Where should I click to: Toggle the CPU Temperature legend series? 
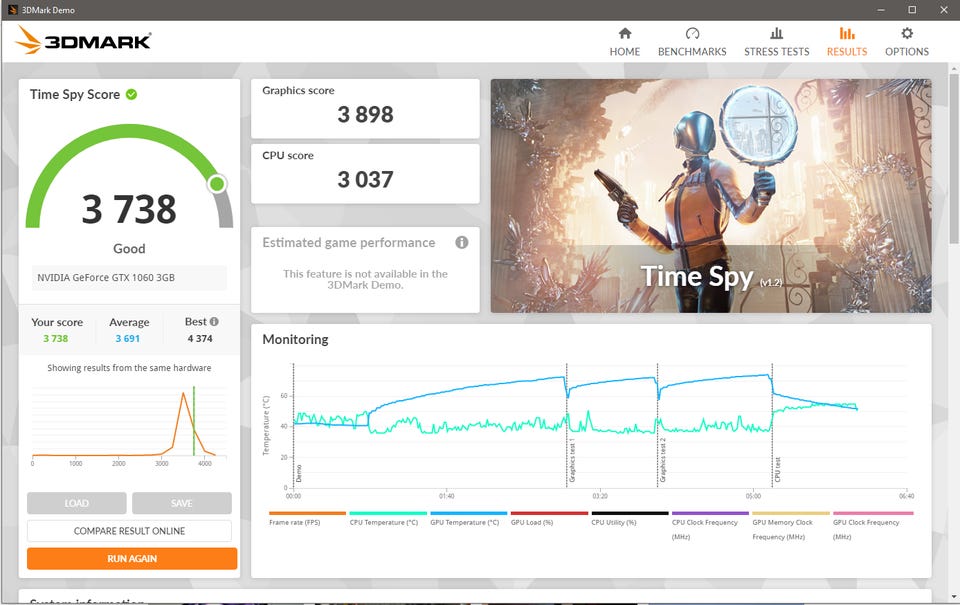tap(388, 519)
